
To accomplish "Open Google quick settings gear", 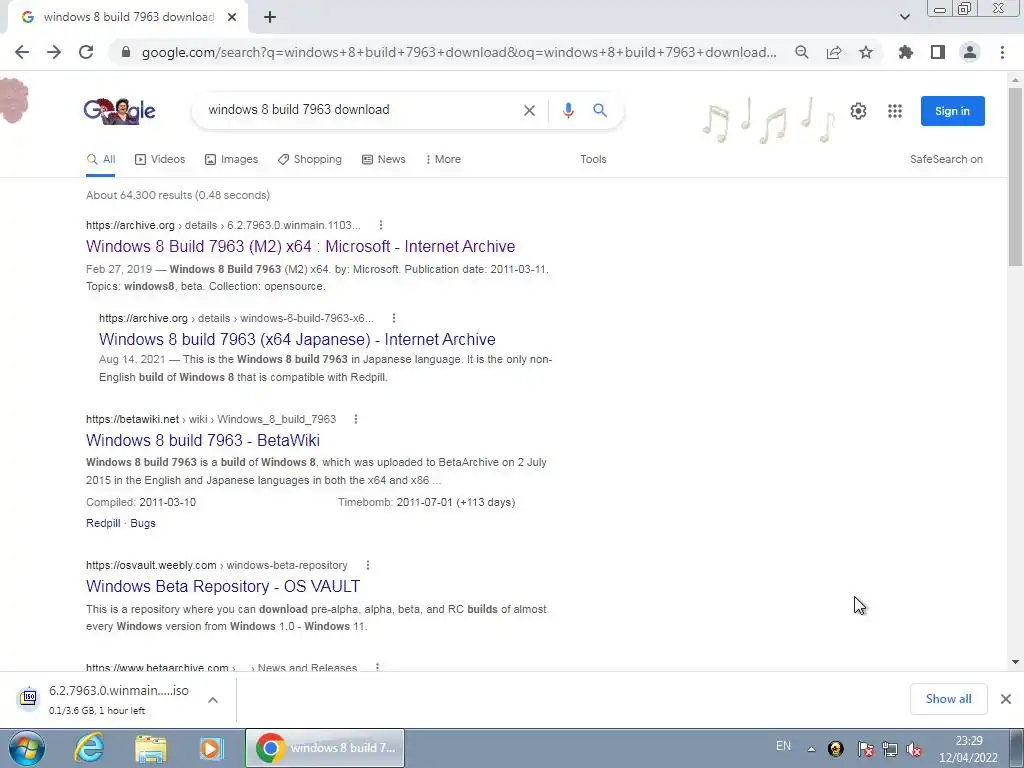I will click(x=858, y=111).
